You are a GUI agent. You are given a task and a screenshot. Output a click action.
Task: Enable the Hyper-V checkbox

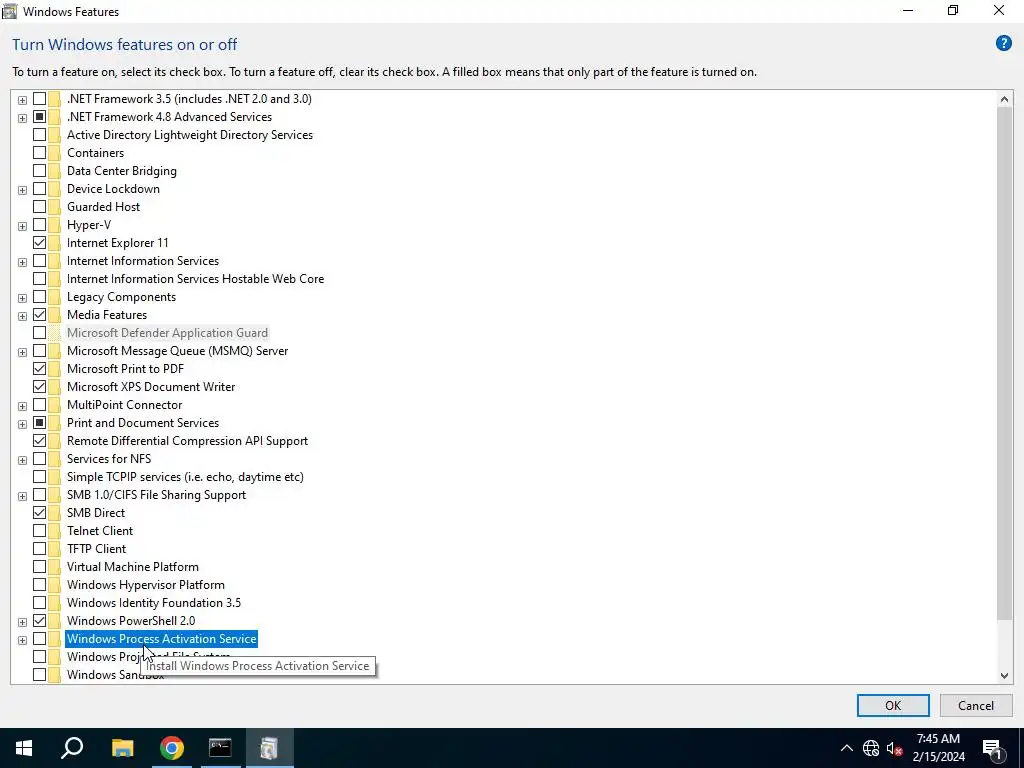click(x=39, y=225)
